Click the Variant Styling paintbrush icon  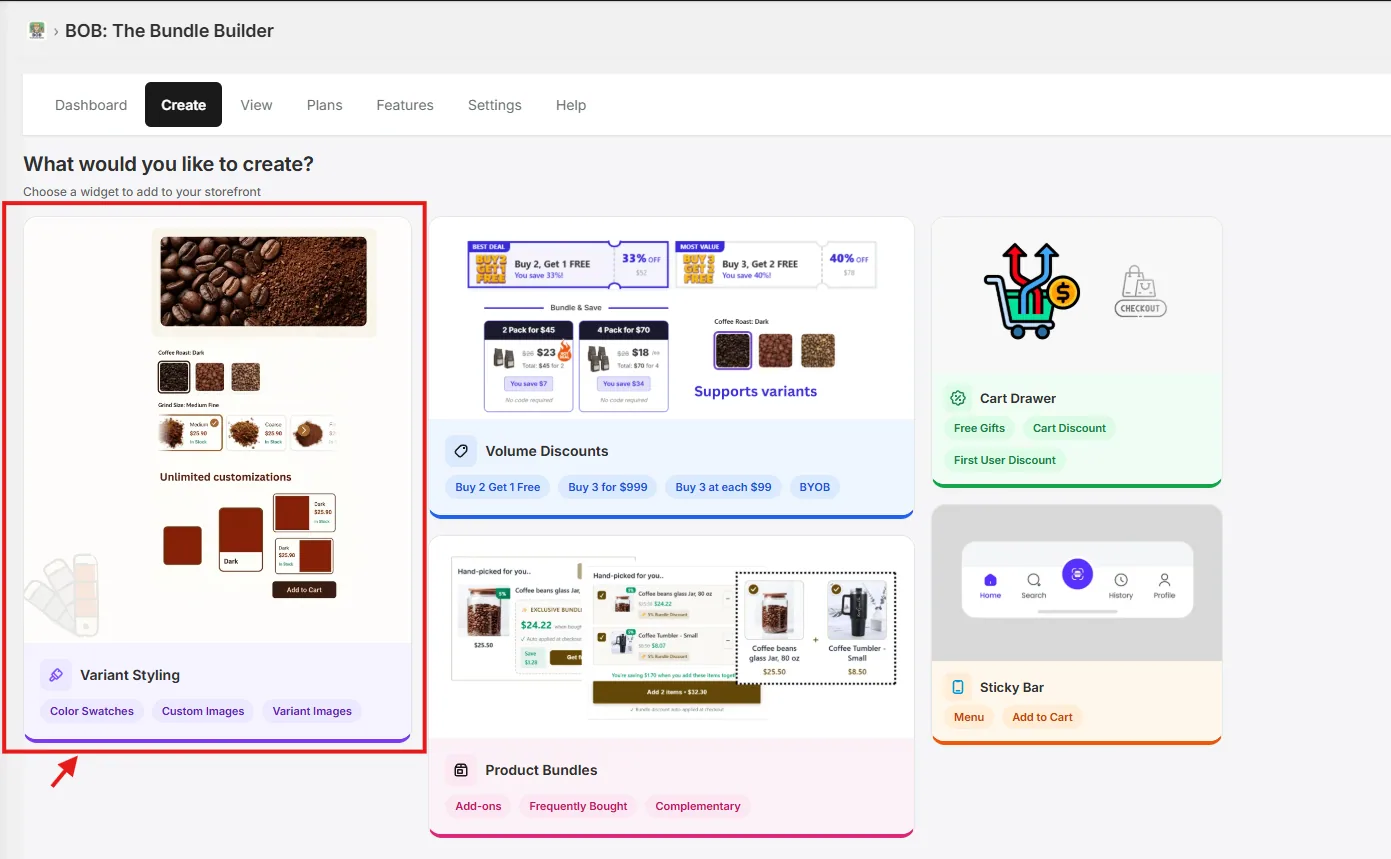(x=56, y=675)
